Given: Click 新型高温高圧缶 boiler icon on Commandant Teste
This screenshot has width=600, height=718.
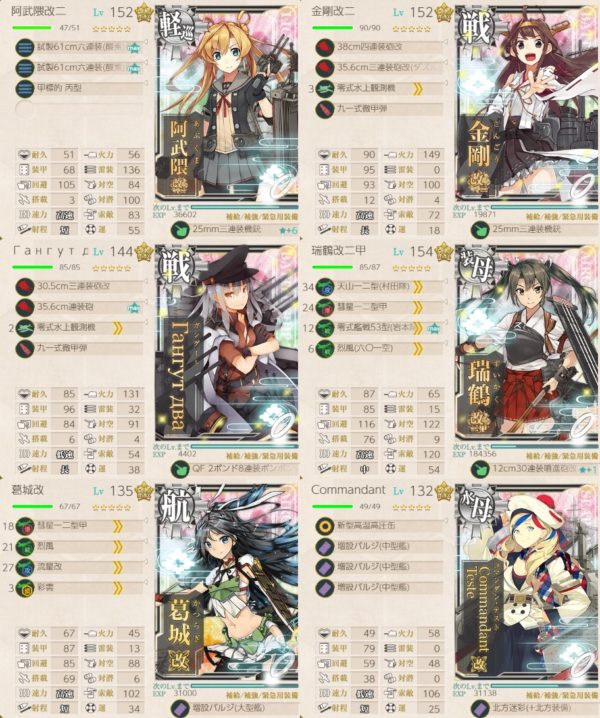Looking at the screenshot, I should point(325,526).
